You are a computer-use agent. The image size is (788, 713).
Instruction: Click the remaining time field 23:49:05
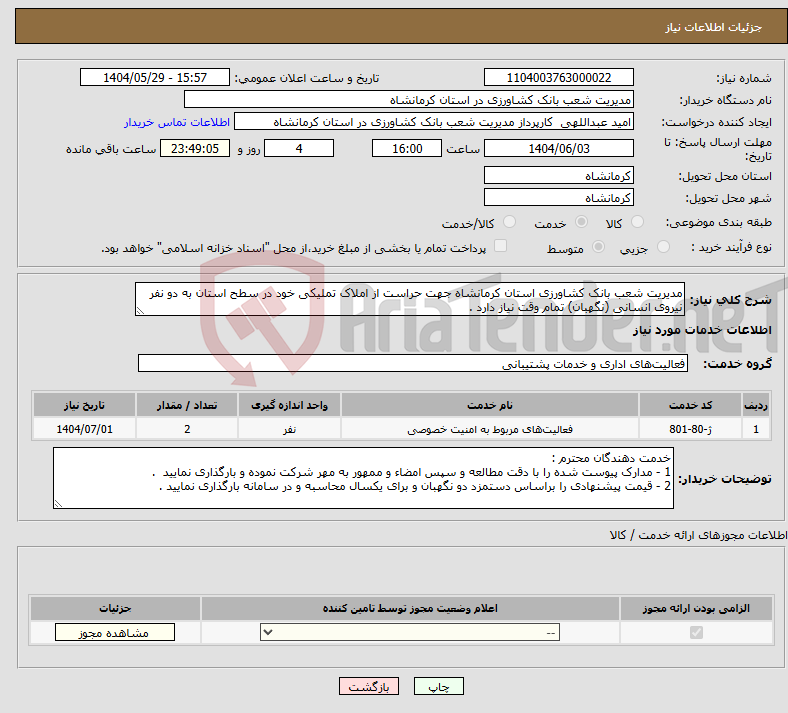tap(195, 148)
